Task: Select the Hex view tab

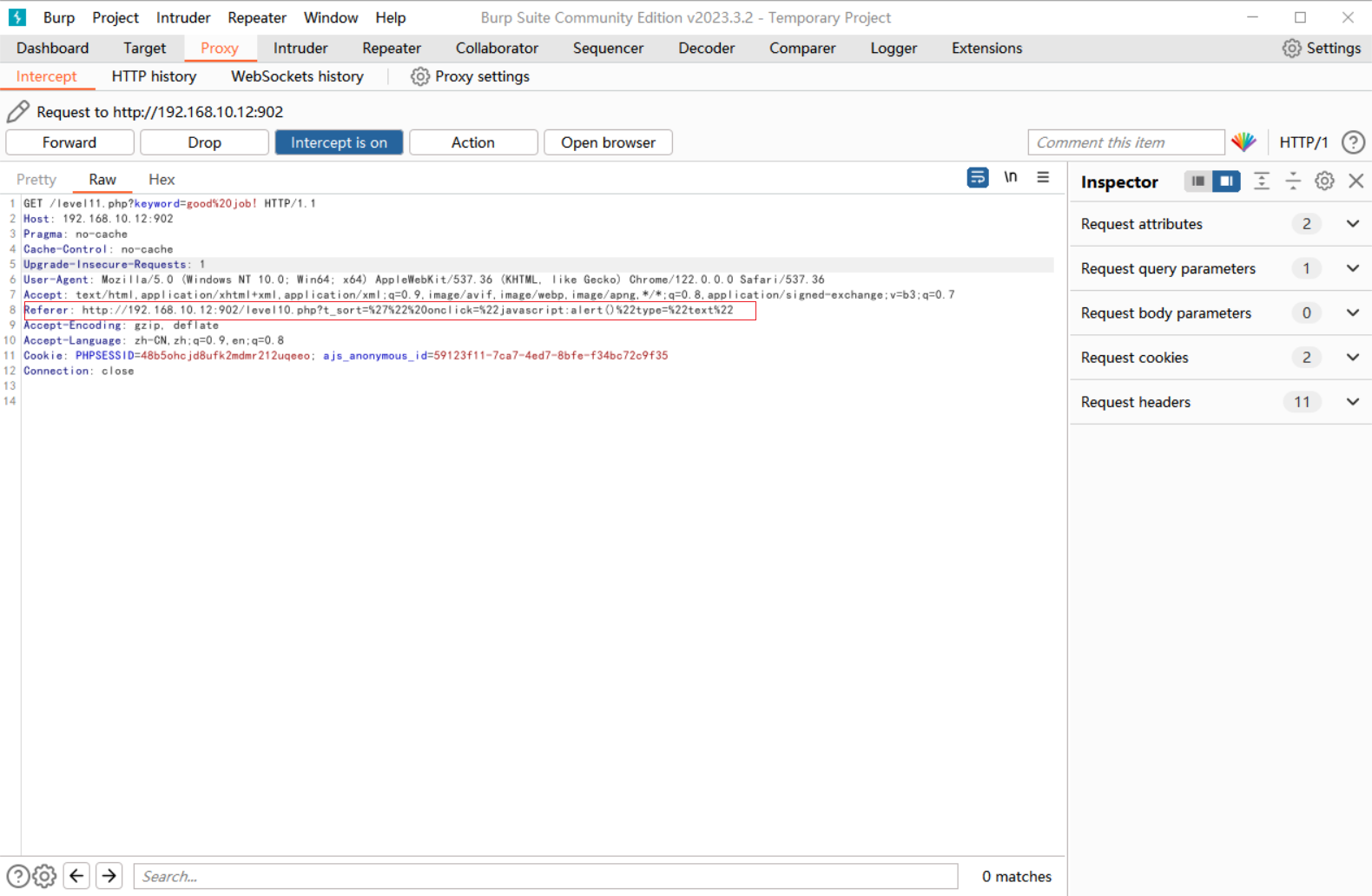Action: 162,180
